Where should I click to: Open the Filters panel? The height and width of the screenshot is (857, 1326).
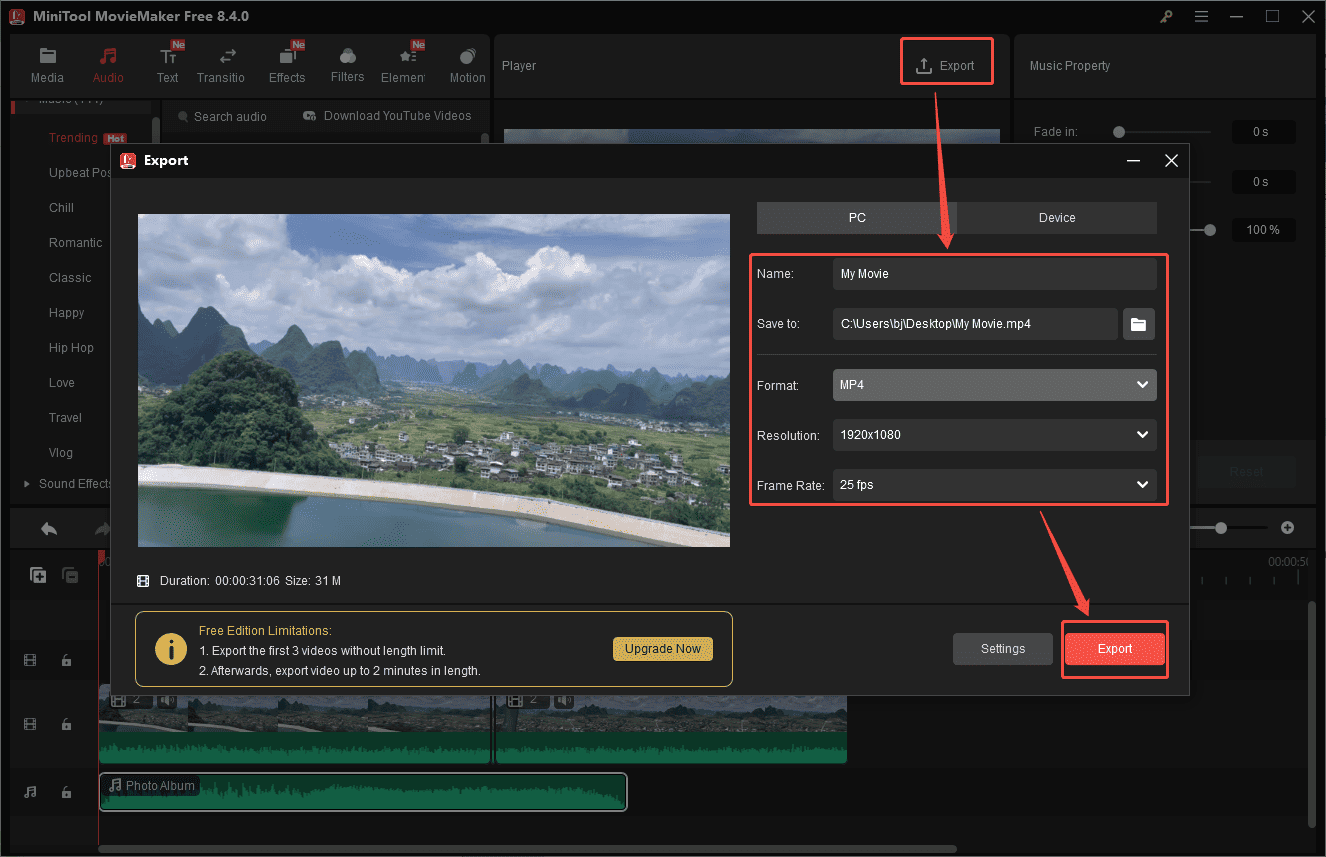[347, 64]
